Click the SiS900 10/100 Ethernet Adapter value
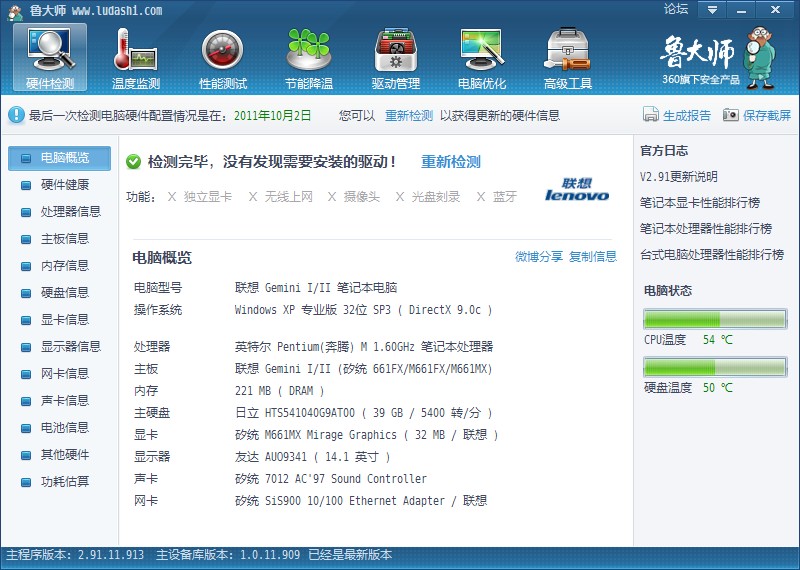This screenshot has height=570, width=800. pyautogui.click(x=361, y=501)
